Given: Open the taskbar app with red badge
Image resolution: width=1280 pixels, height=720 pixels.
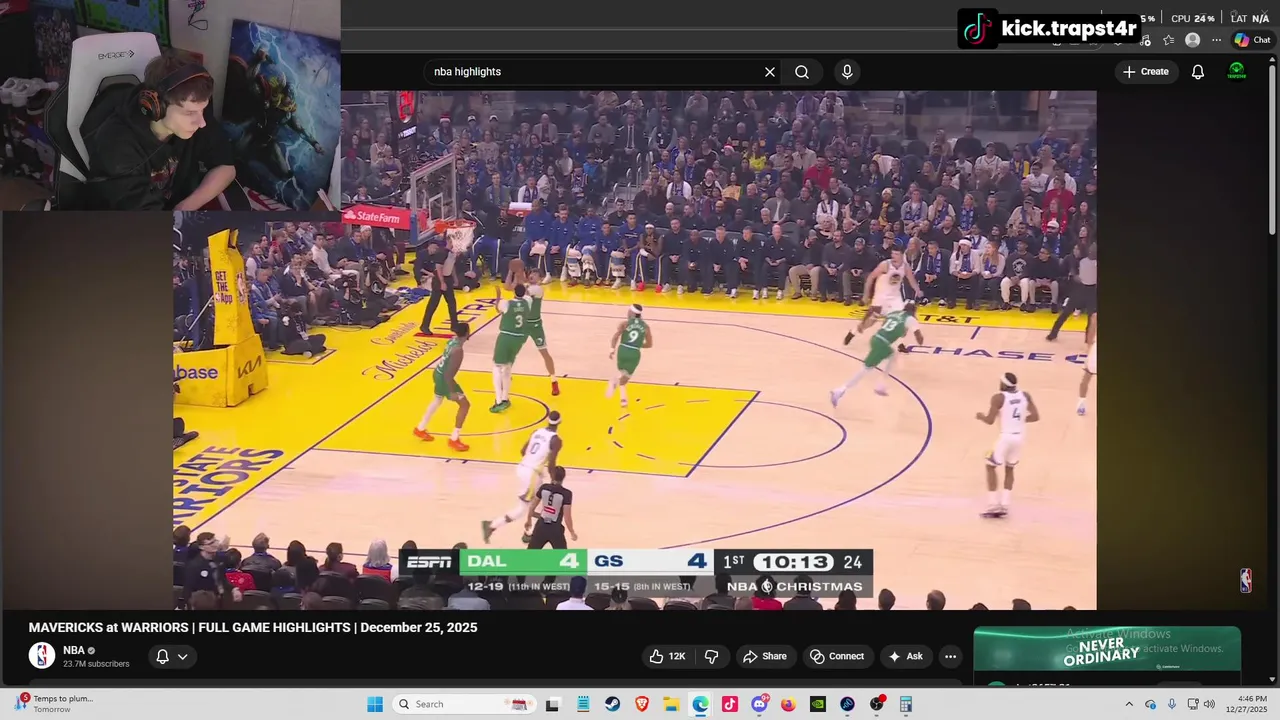Looking at the screenshot, I should [877, 704].
